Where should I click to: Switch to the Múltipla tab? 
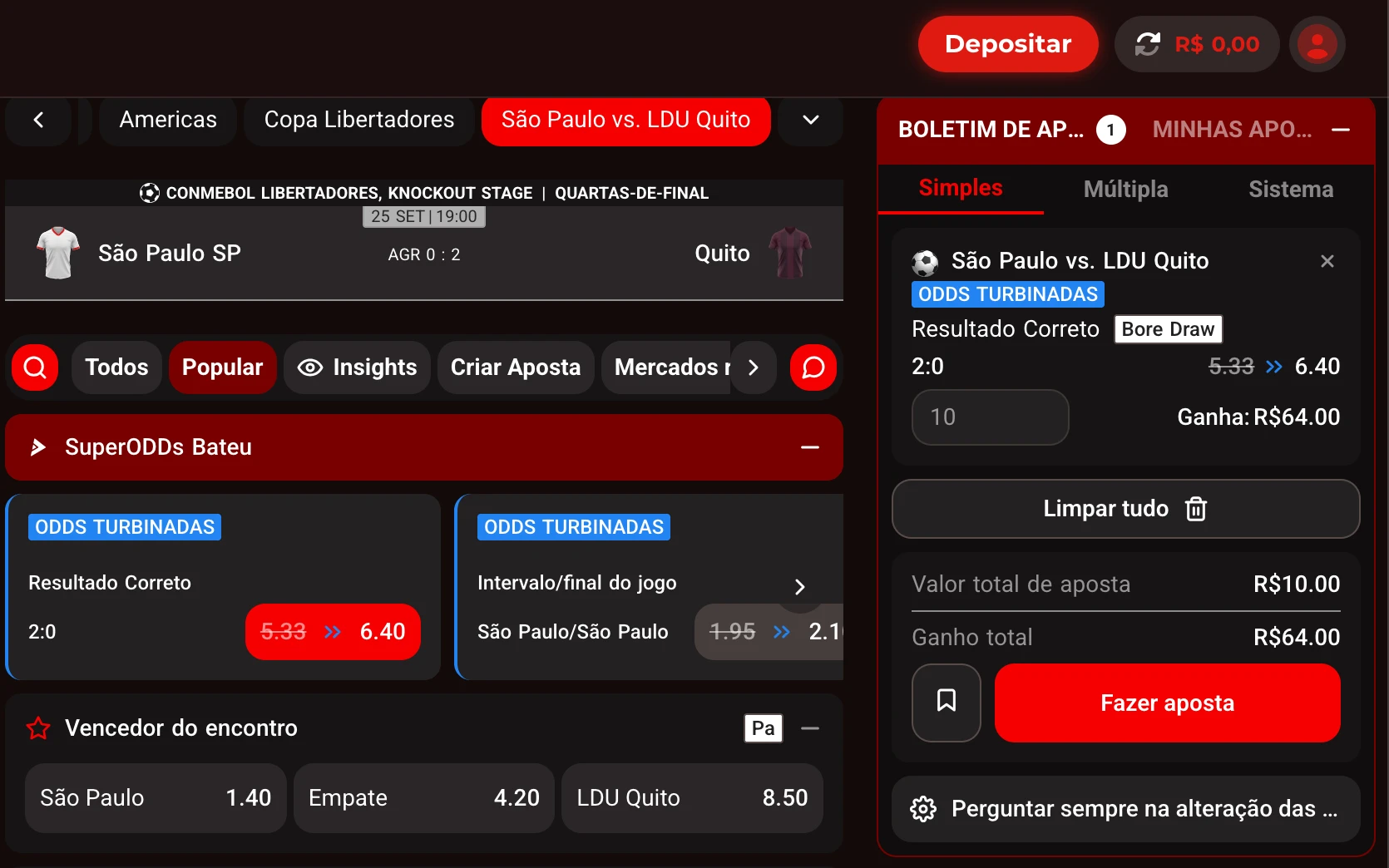(1125, 190)
